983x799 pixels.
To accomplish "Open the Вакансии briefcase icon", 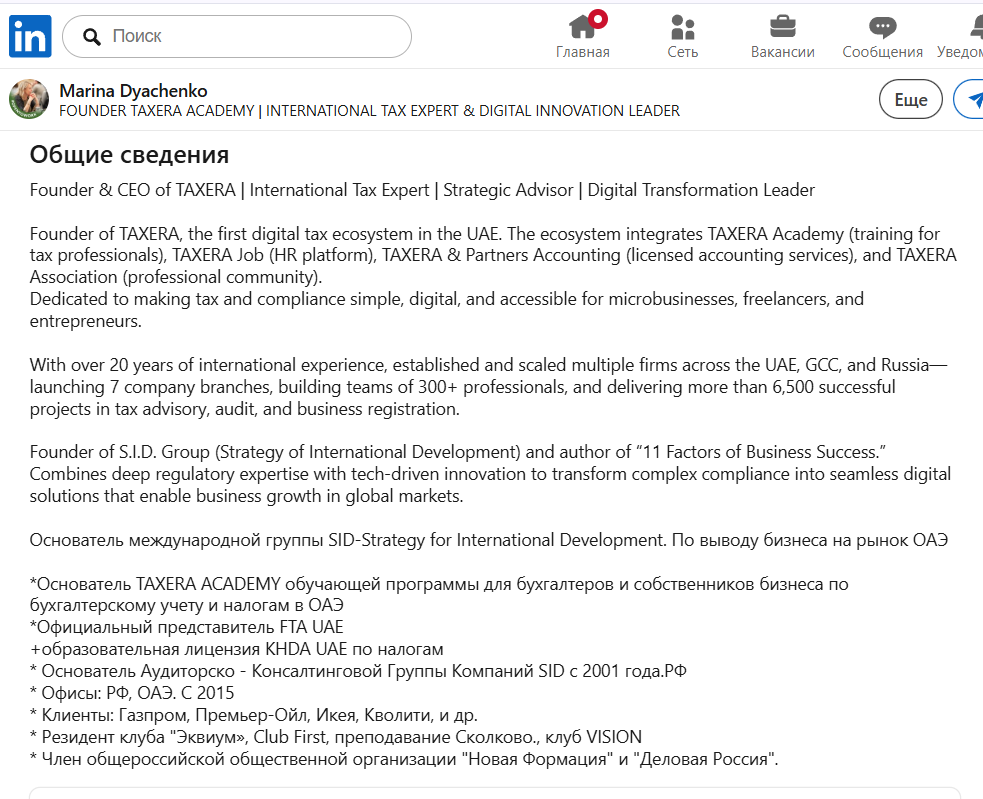I will point(782,27).
